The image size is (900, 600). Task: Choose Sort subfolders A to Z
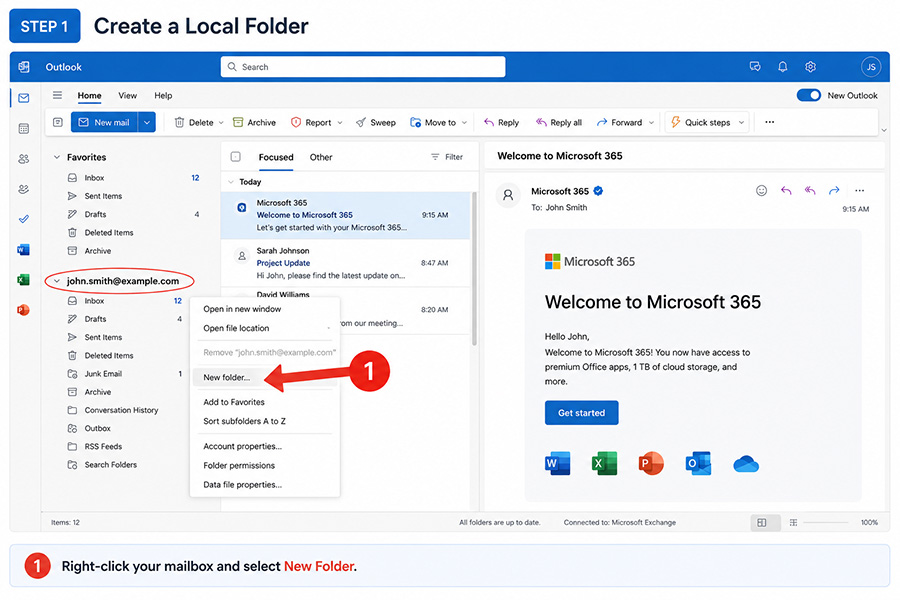265,421
